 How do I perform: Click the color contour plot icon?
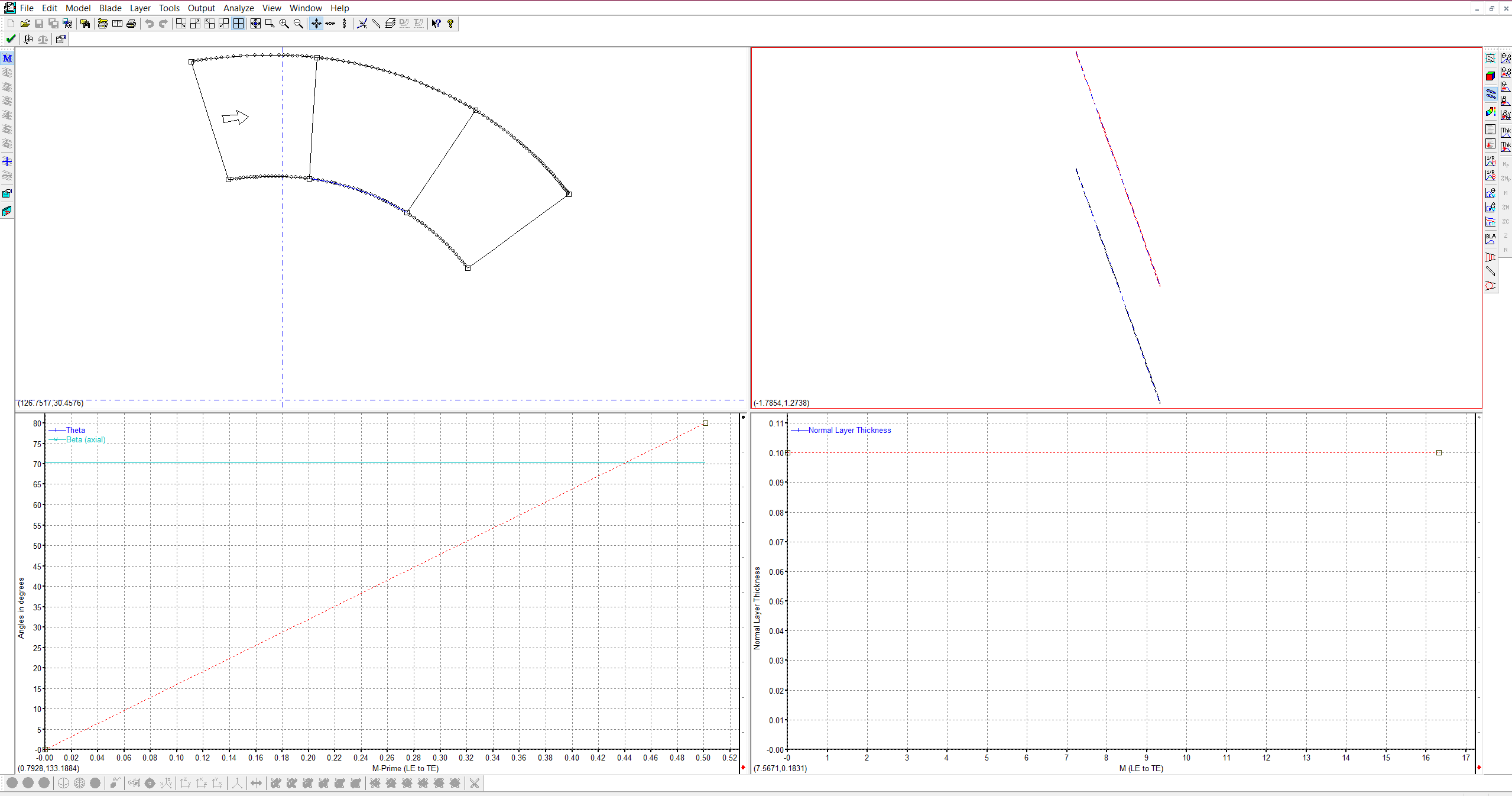tap(1490, 112)
